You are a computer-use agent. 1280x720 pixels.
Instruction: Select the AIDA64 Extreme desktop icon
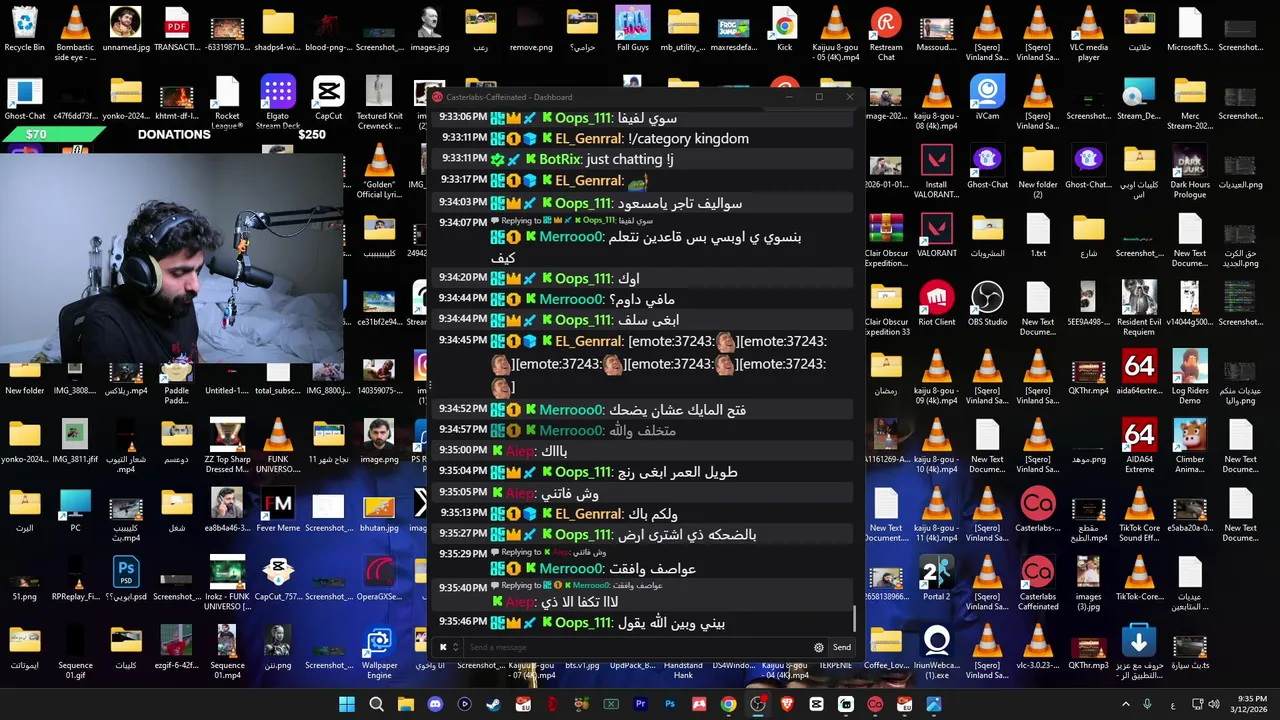(x=1139, y=447)
